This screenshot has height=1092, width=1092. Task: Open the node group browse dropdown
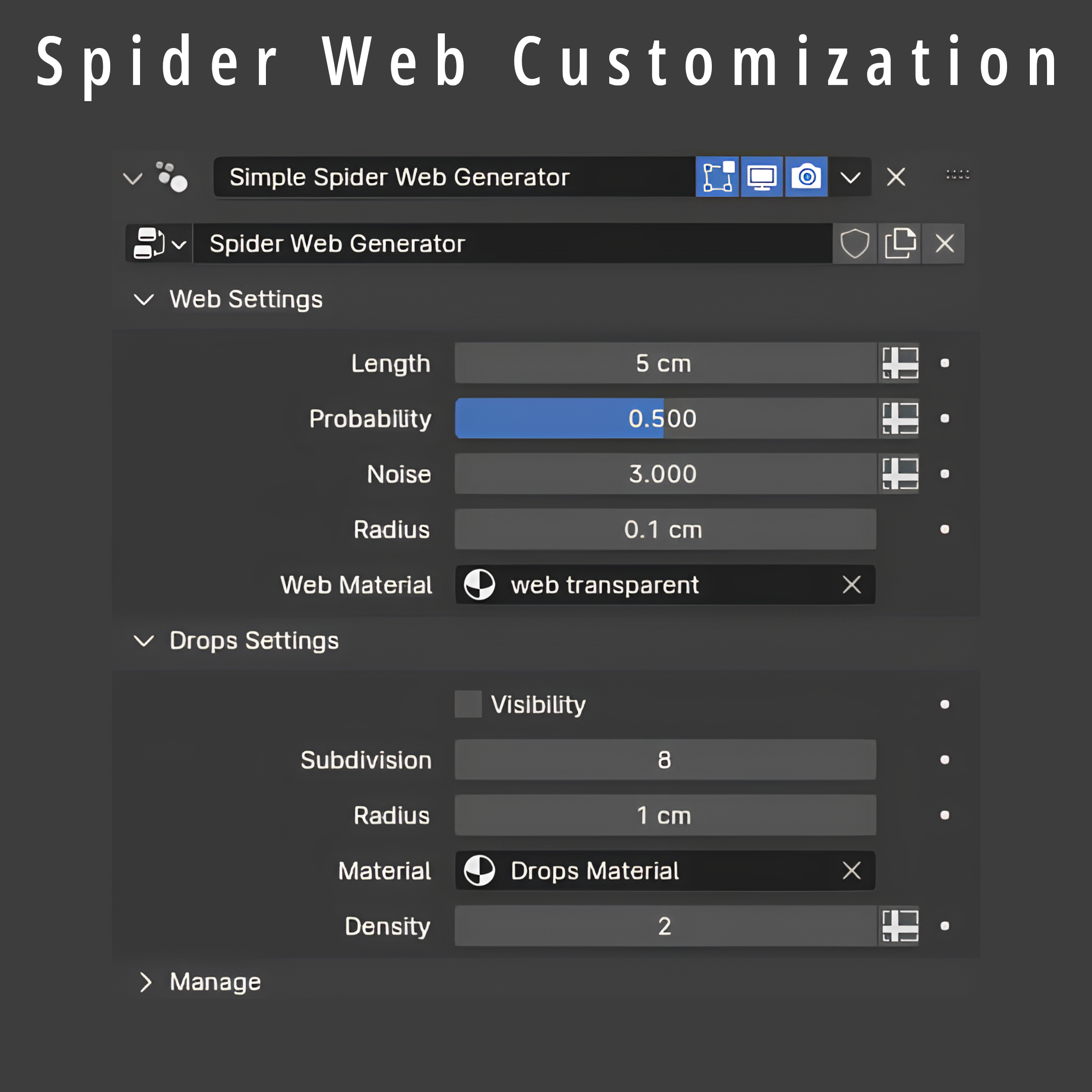pyautogui.click(x=159, y=244)
